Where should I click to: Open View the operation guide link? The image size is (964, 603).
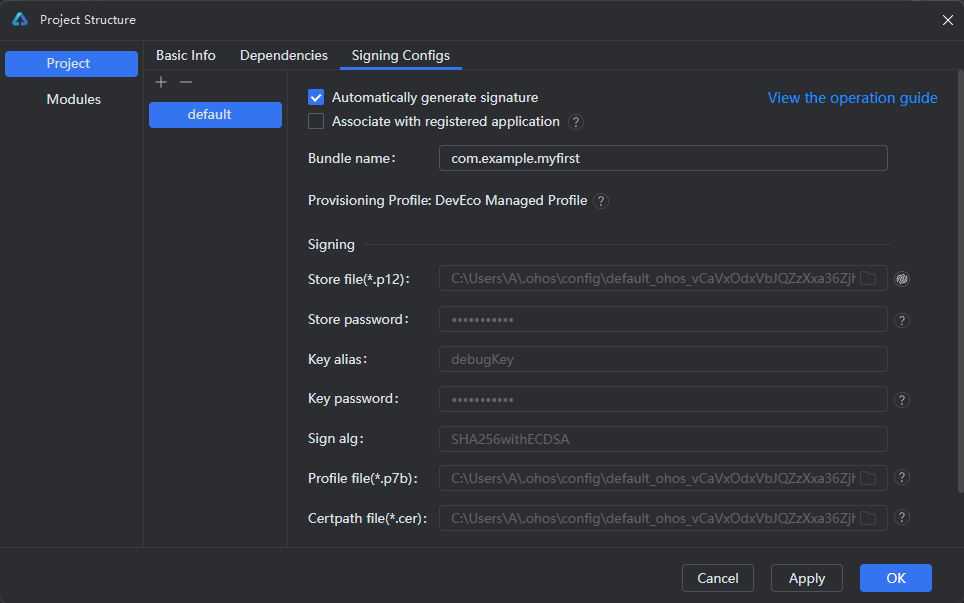pyautogui.click(x=852, y=98)
